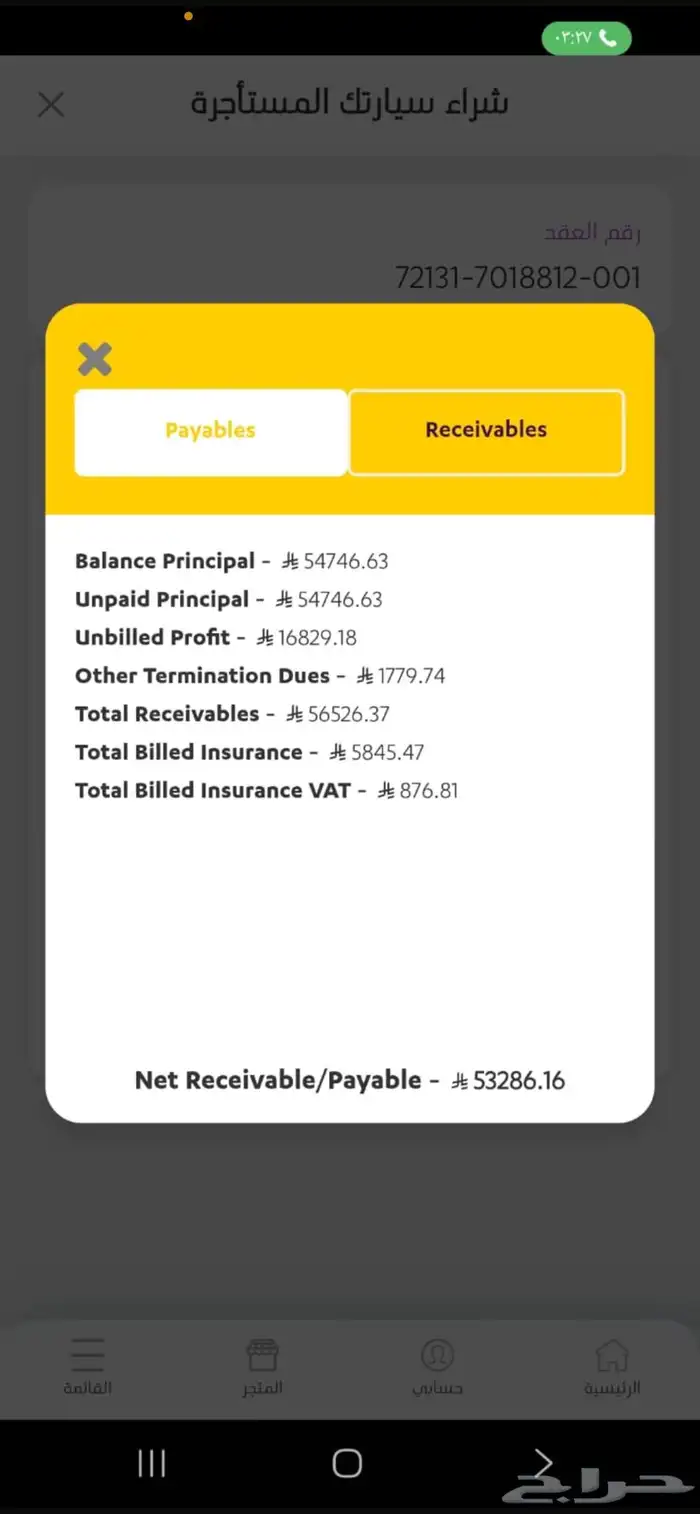The image size is (700, 1514).
Task: Tap the page title شراء سيارتك المستأجرة
Action: coord(349,104)
